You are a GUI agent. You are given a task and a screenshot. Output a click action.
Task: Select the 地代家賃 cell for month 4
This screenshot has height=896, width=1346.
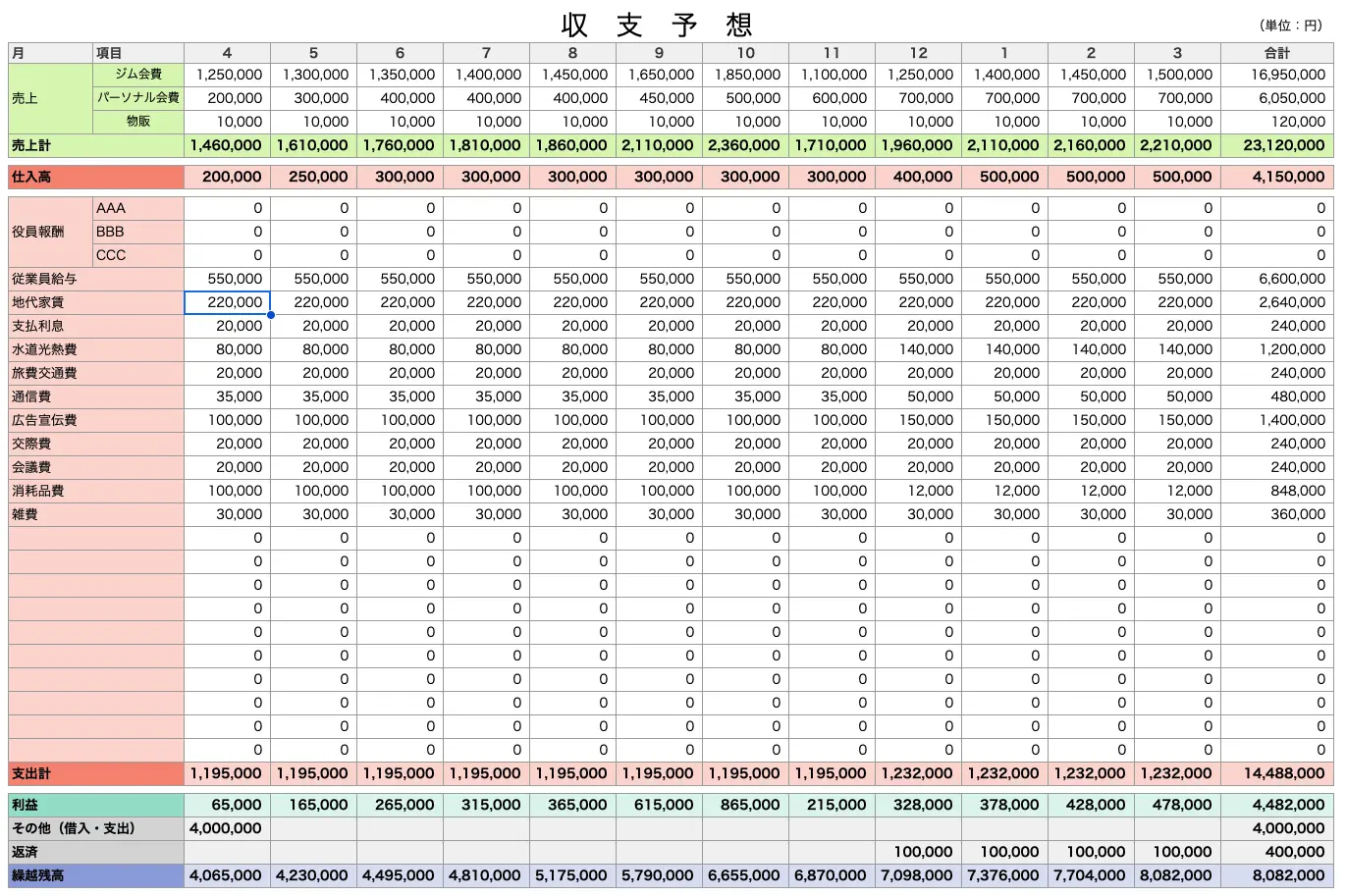[227, 302]
